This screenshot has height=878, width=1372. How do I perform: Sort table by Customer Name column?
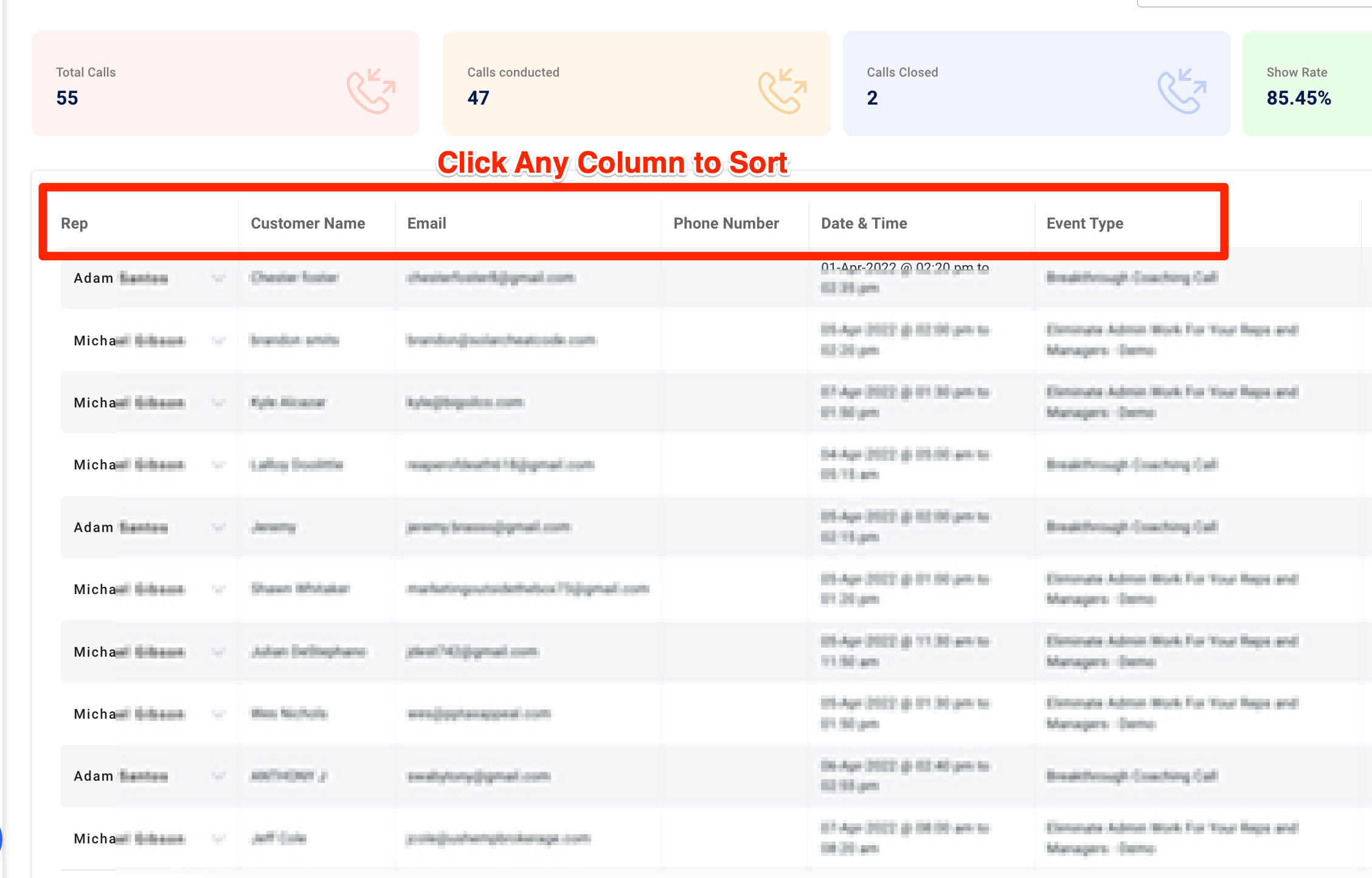coord(308,223)
